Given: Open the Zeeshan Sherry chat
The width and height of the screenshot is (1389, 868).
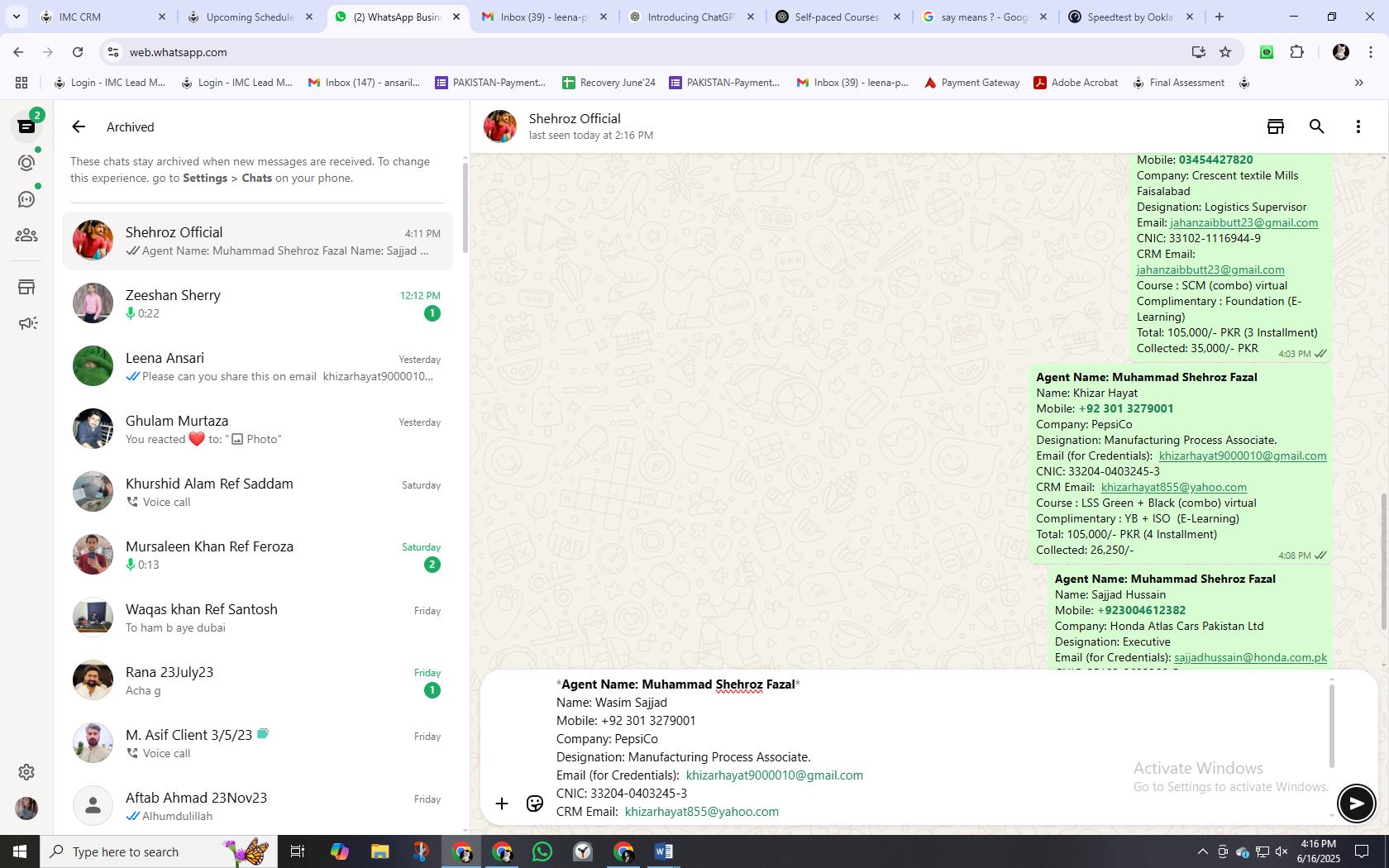Looking at the screenshot, I should point(257,303).
